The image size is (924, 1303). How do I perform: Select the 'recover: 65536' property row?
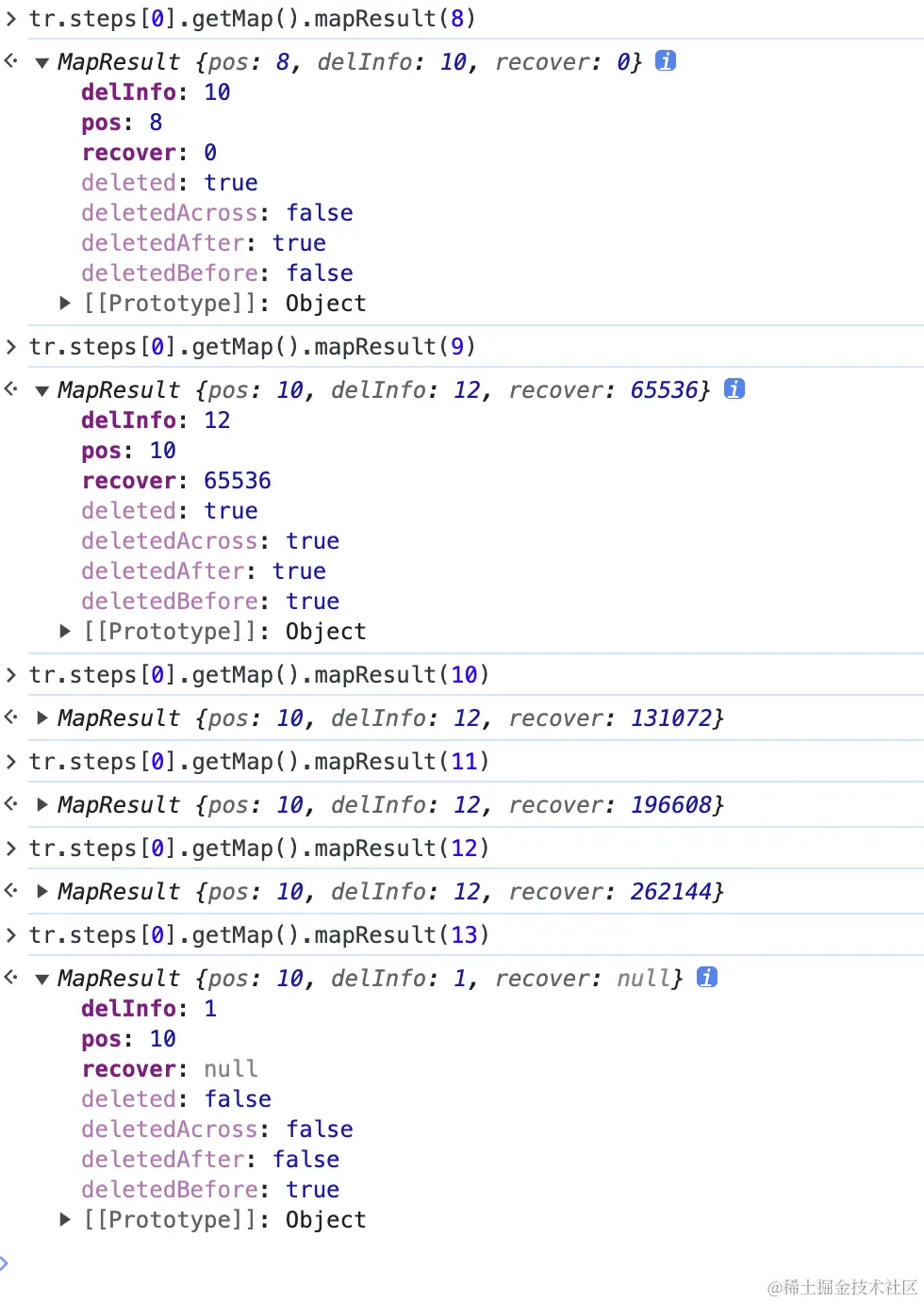pyautogui.click(x=176, y=481)
